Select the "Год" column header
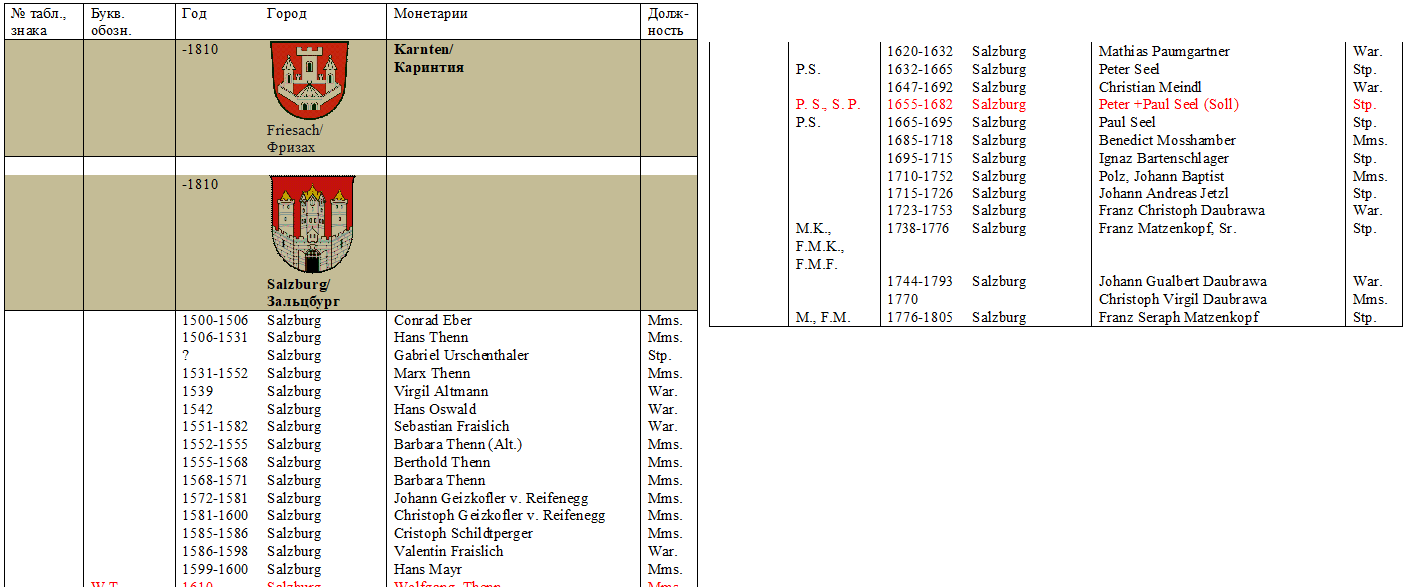The image size is (1412, 587). click(194, 14)
